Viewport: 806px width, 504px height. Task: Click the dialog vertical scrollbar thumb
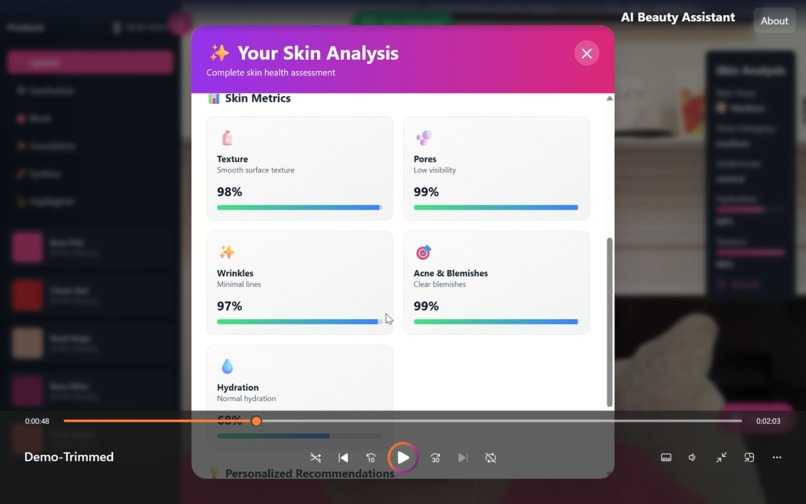click(610, 322)
